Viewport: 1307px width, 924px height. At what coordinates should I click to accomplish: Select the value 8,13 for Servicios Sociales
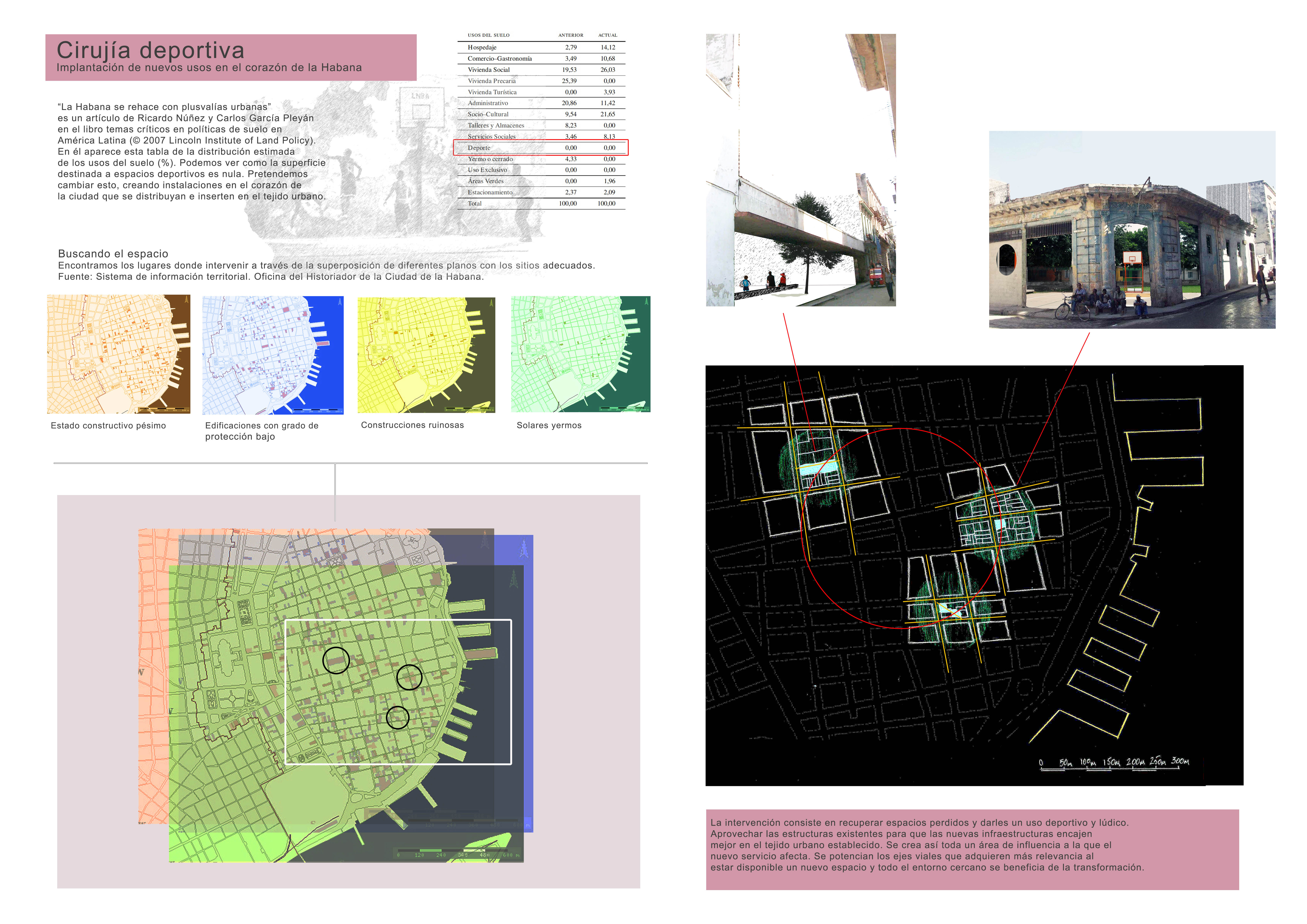(610, 137)
